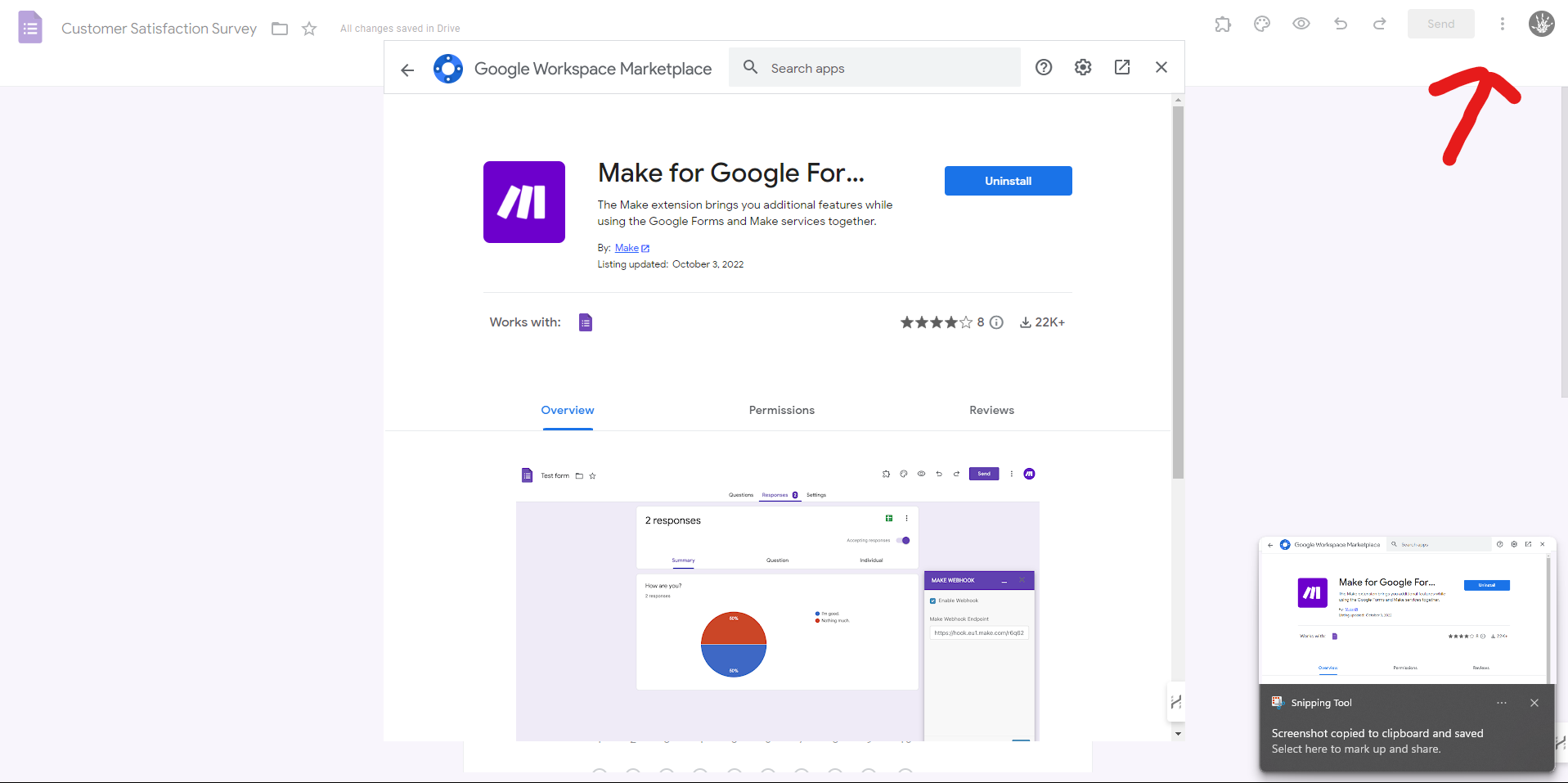The image size is (1568, 783).
Task: Open the Google Forms home icon
Action: point(30,28)
